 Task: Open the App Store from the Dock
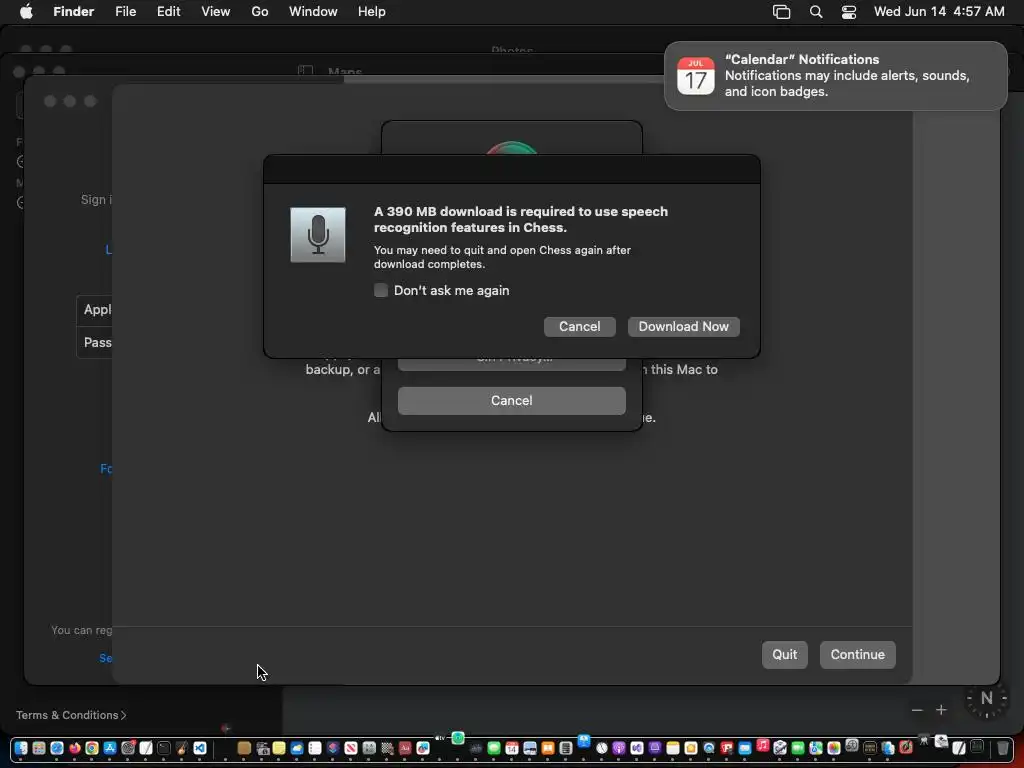click(110, 748)
